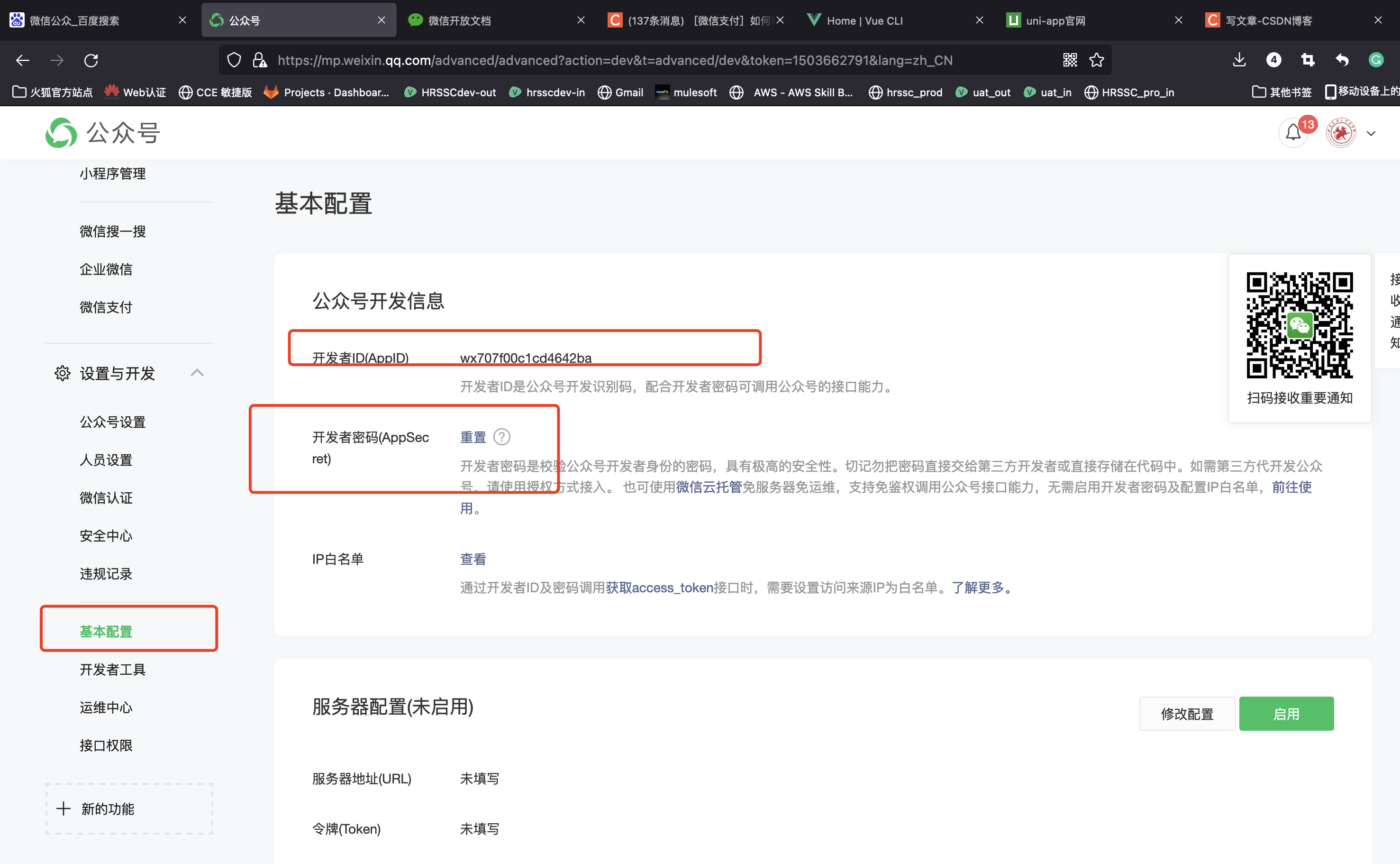Open 违规记录 in the sidebar
The image size is (1400, 864).
(106, 573)
